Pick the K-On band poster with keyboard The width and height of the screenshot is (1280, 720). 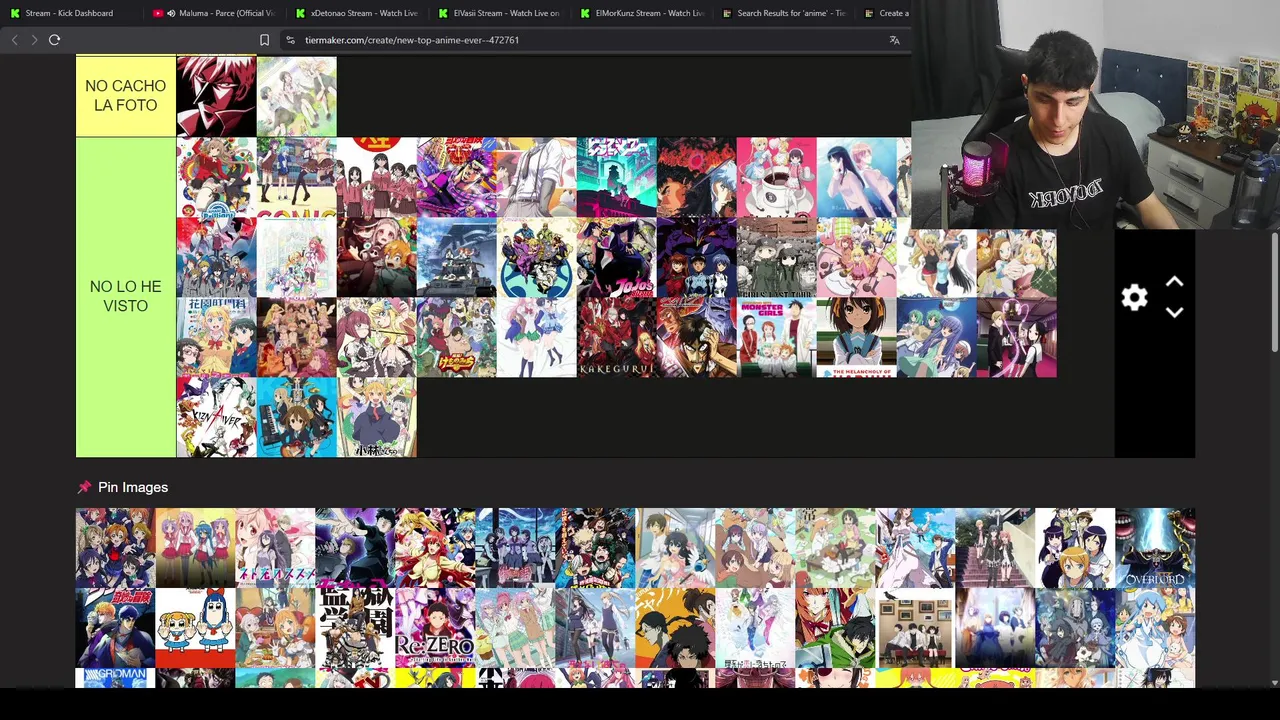(x=296, y=417)
